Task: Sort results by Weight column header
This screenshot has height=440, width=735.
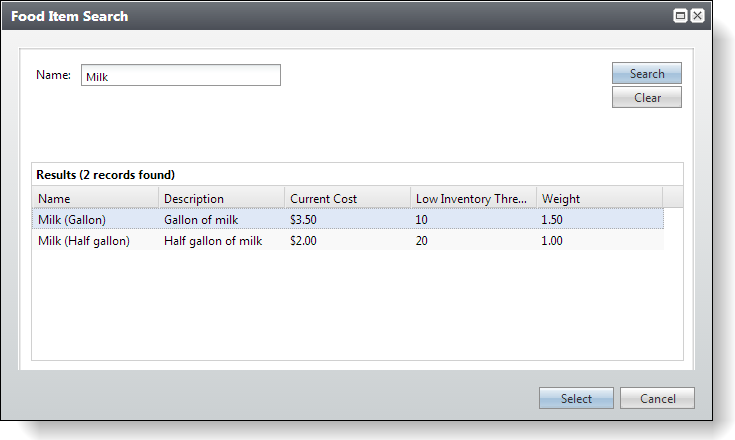Action: tap(600, 198)
